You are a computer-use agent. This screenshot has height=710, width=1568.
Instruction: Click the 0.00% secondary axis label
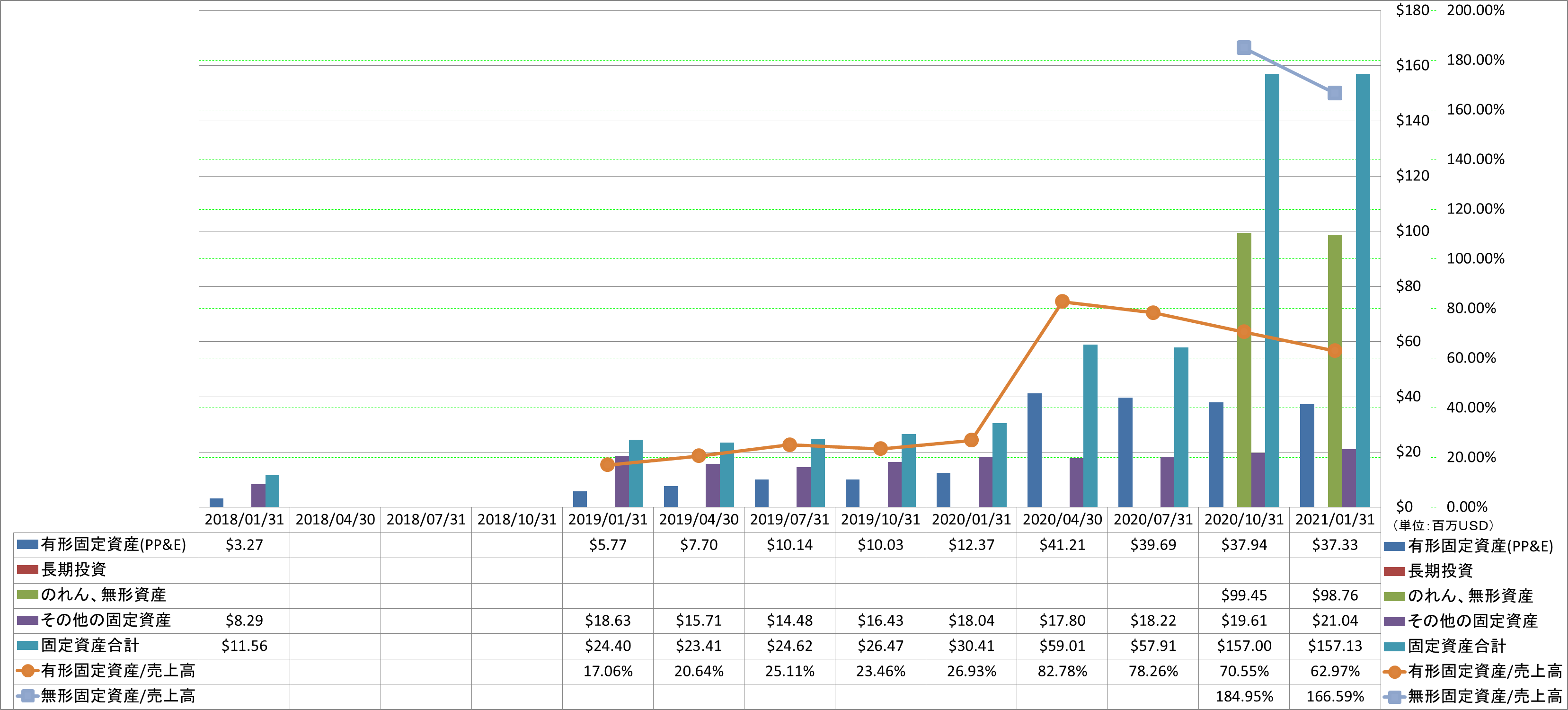(x=1467, y=506)
